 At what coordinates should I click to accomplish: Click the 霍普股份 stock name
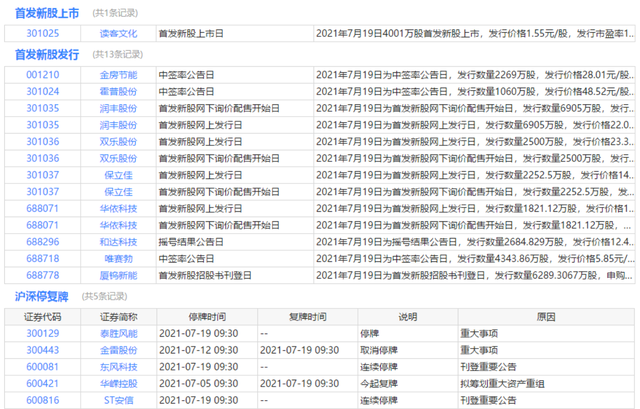pyautogui.click(x=118, y=90)
